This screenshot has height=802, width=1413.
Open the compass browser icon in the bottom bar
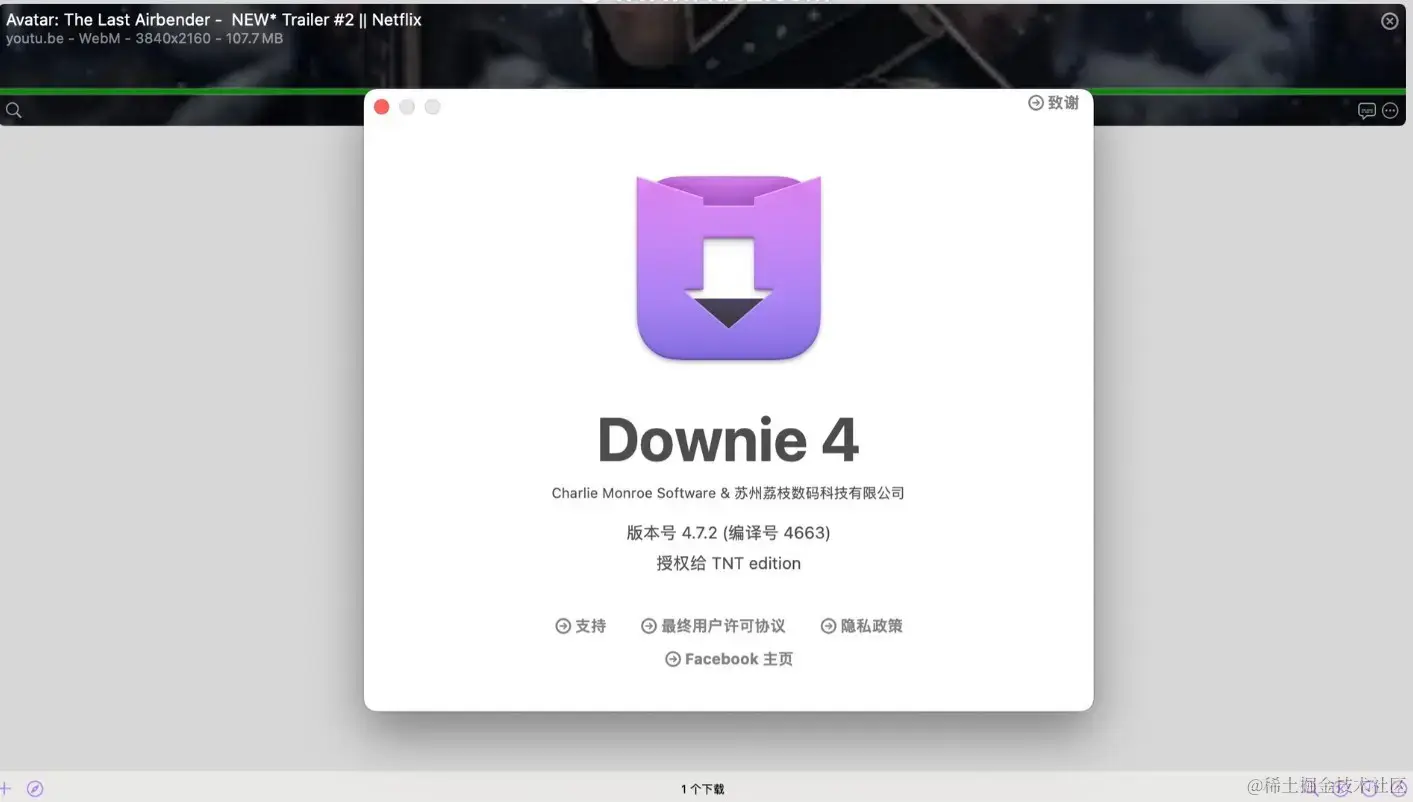pos(35,789)
